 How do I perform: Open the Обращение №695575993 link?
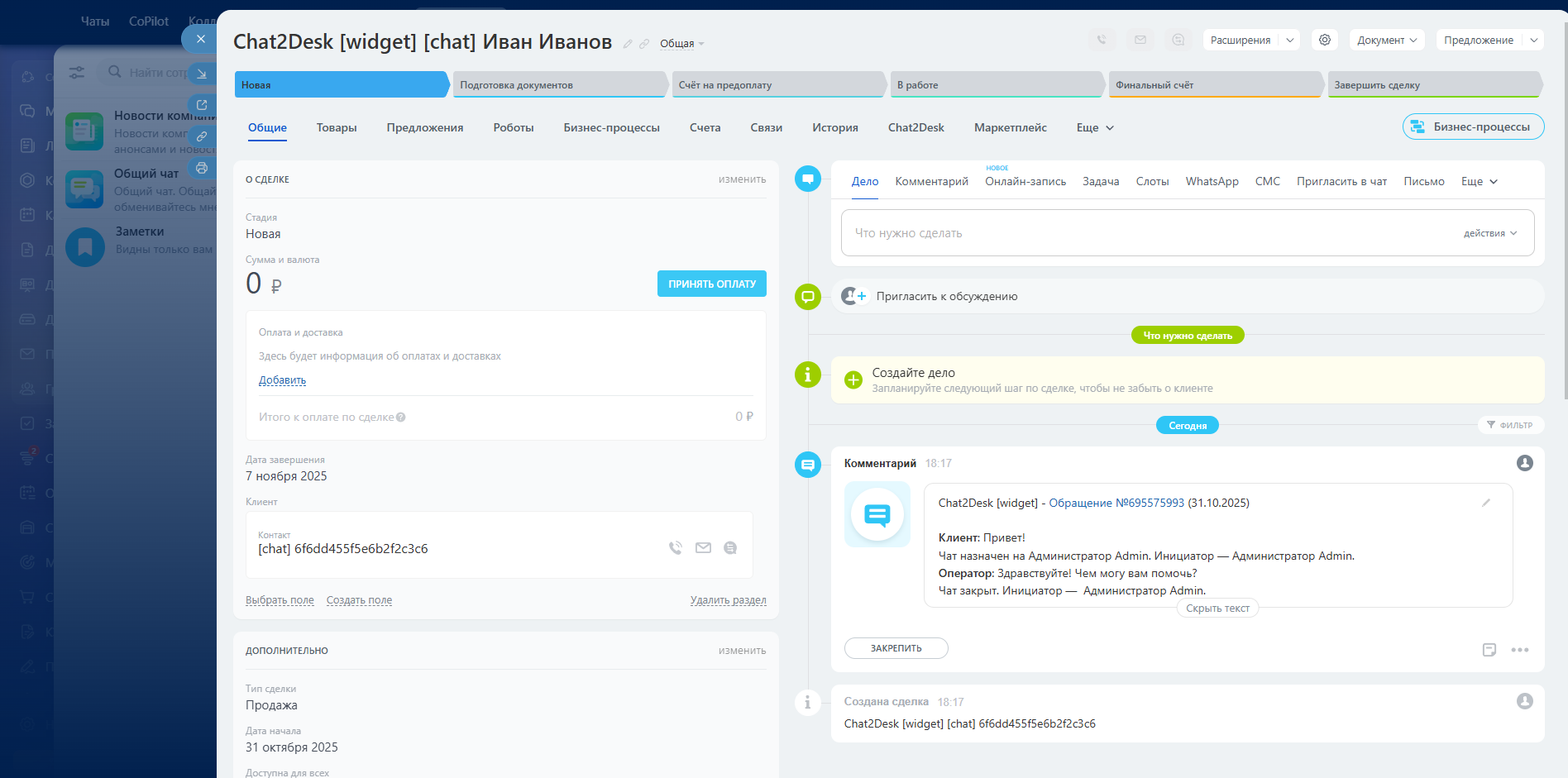pyautogui.click(x=1116, y=503)
